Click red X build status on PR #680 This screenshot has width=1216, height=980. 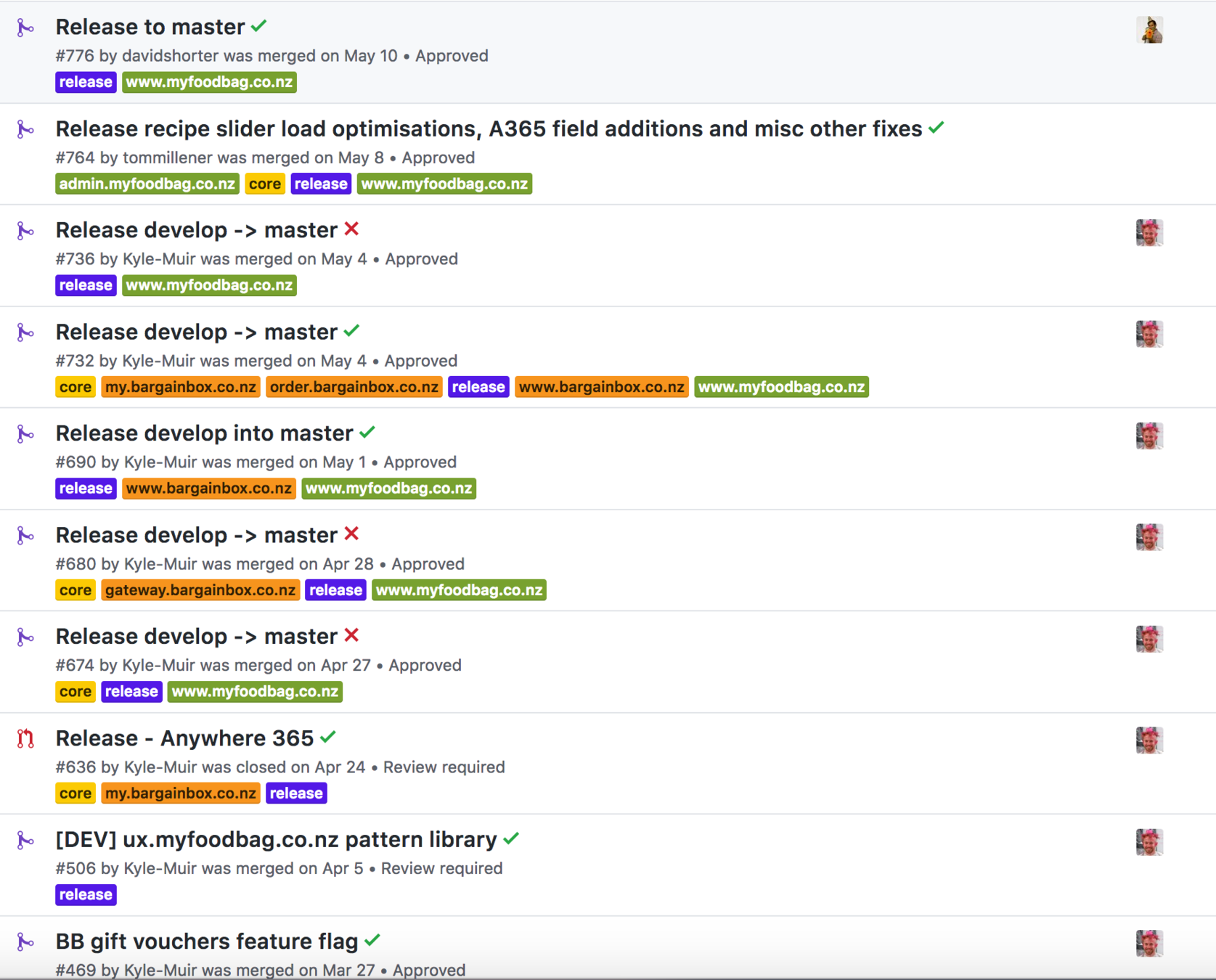(352, 534)
